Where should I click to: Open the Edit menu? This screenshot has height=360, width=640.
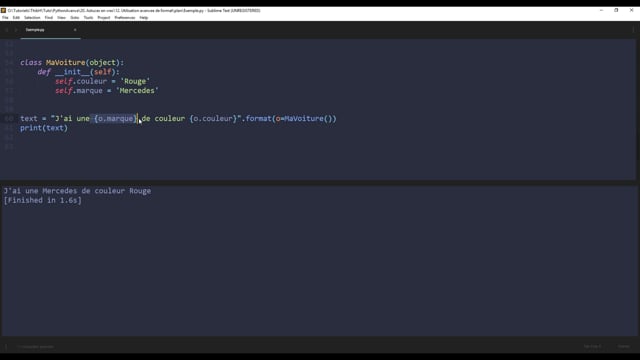tap(16, 18)
